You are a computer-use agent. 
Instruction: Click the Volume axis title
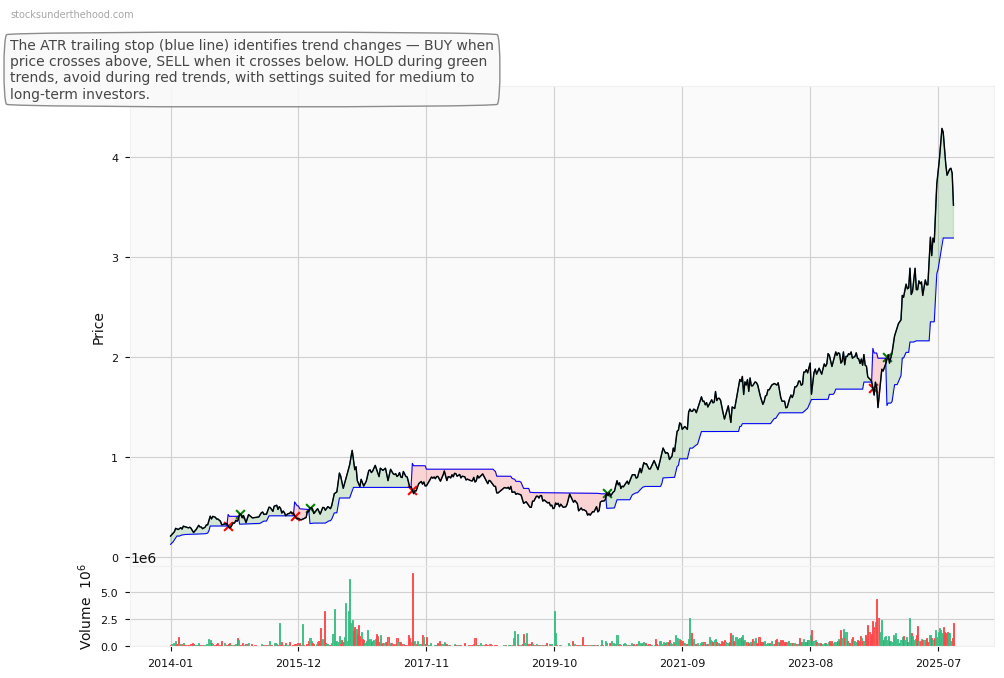pyautogui.click(x=86, y=607)
